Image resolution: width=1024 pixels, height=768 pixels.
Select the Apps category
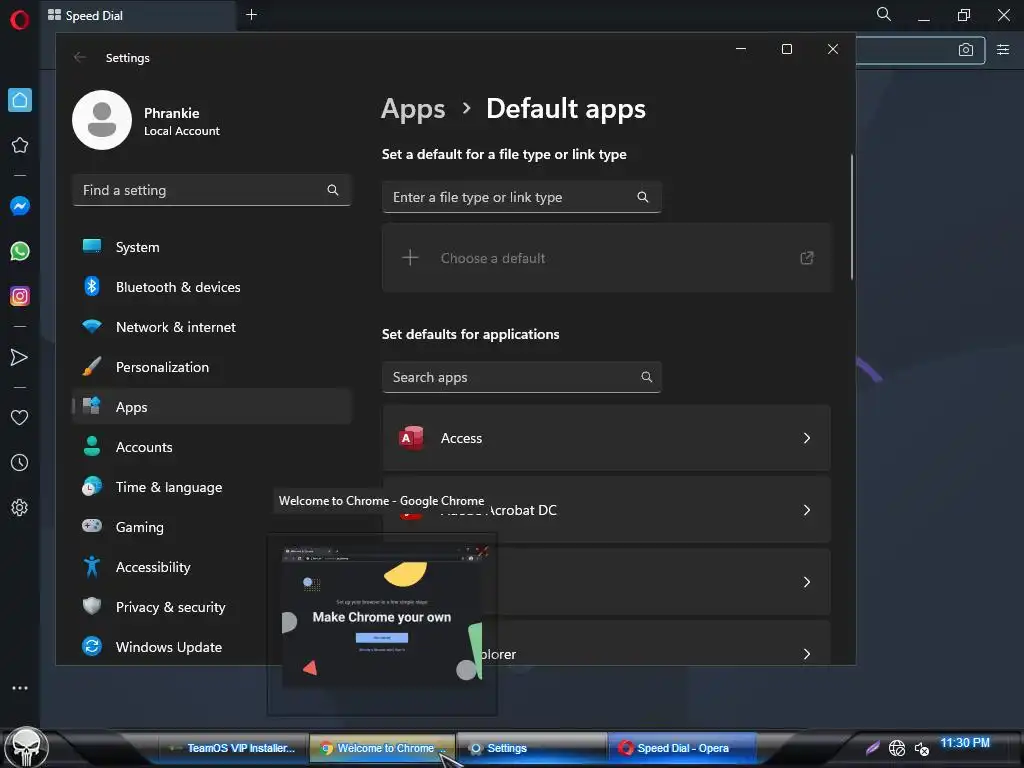coord(212,407)
